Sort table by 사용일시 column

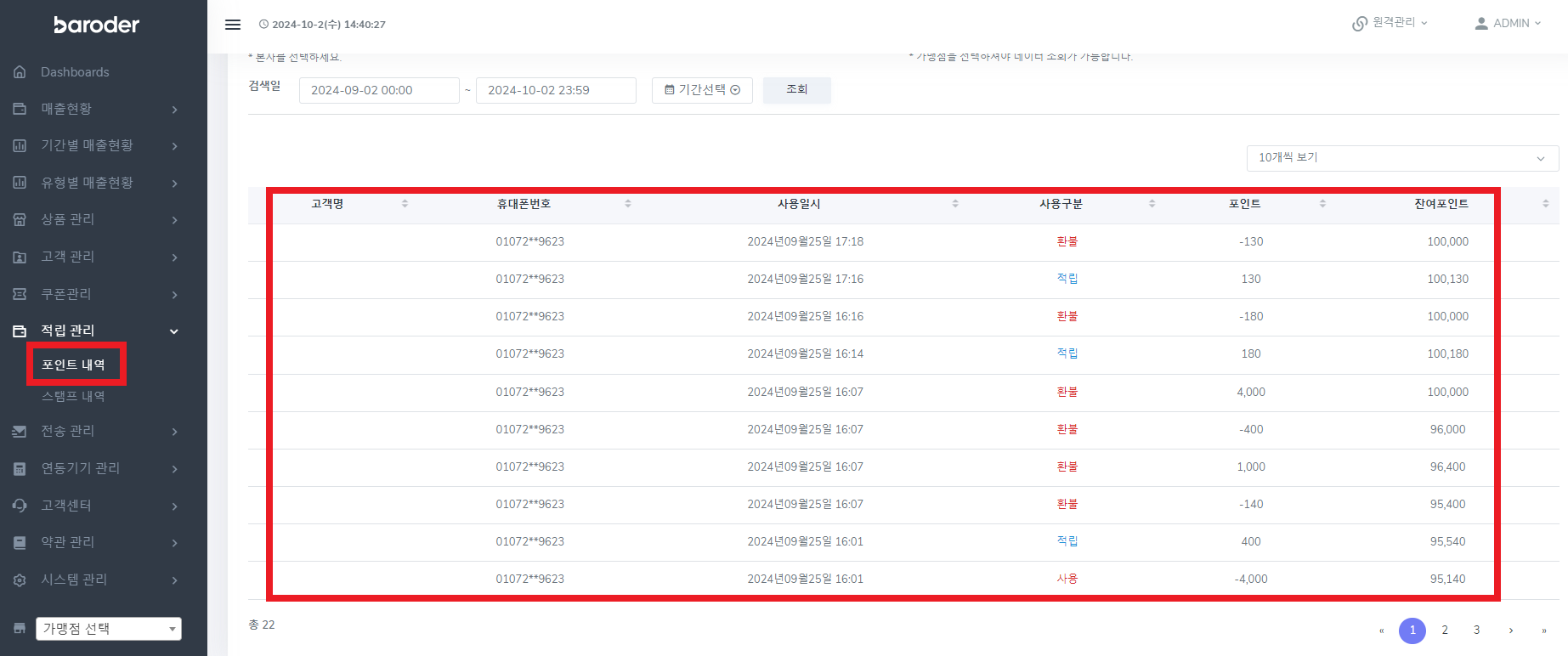click(x=955, y=204)
